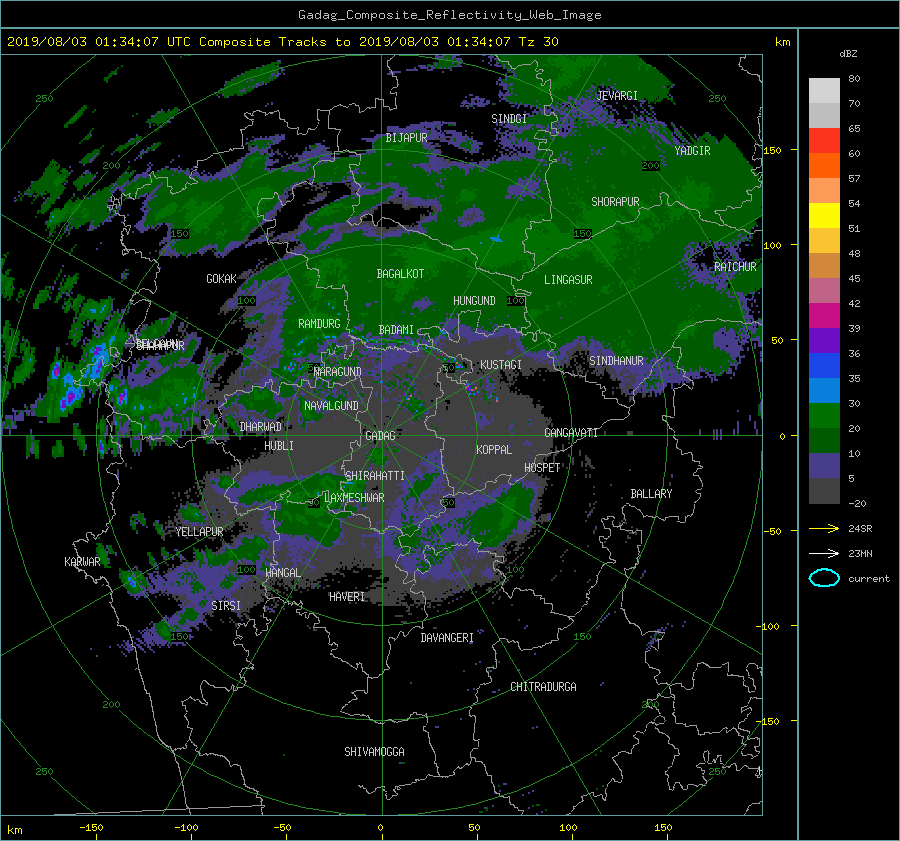Select the RAICHUR city label

click(x=735, y=266)
